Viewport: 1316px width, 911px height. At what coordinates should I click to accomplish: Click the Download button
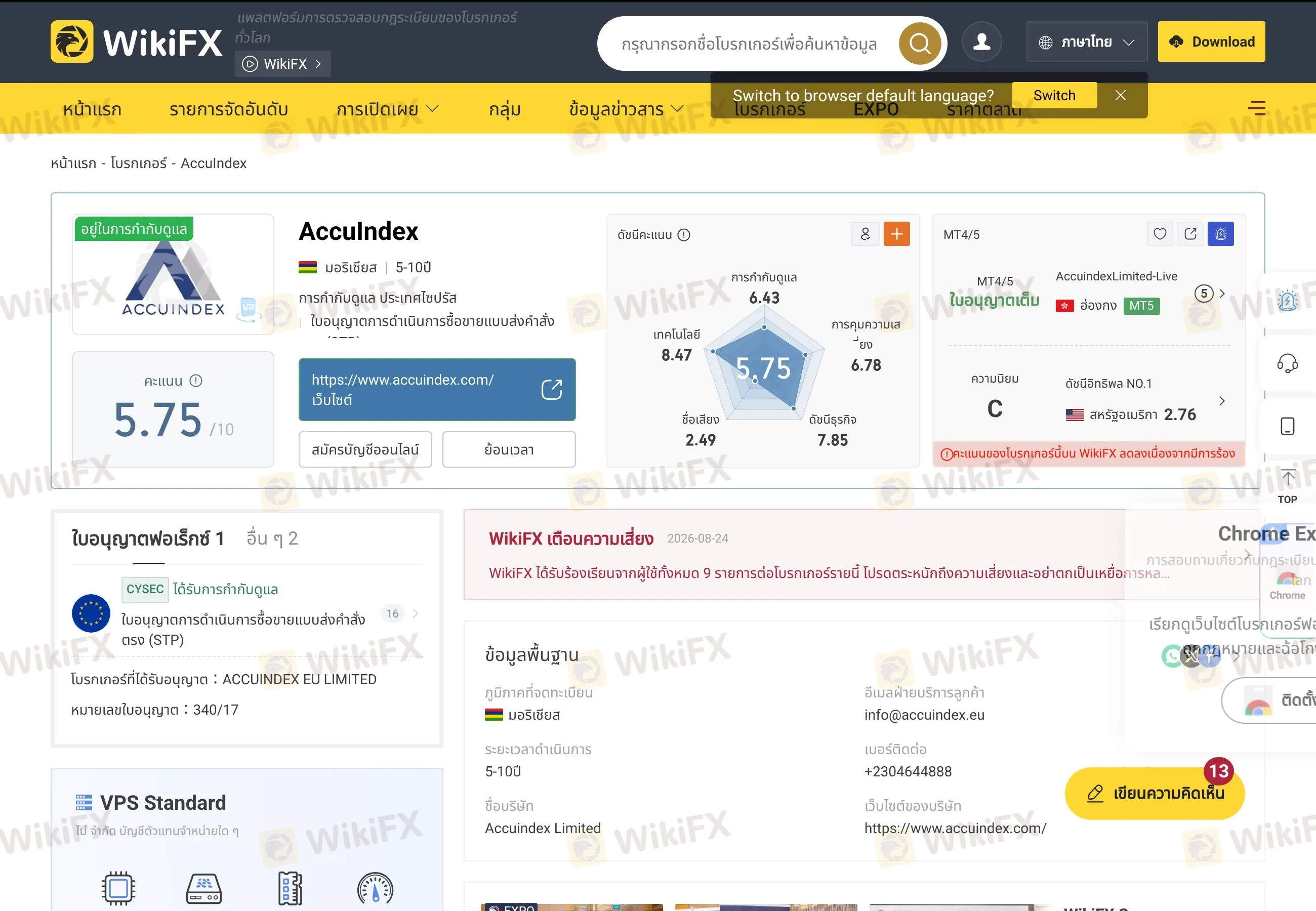(1211, 42)
